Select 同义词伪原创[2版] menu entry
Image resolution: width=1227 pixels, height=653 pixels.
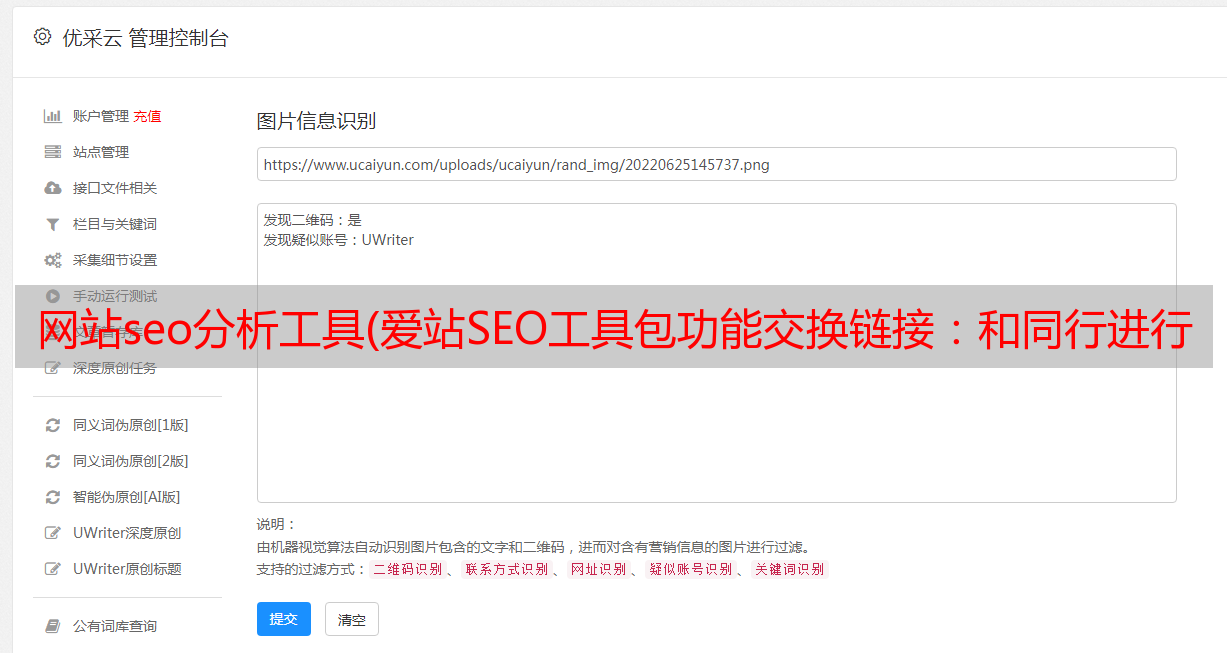(131, 461)
